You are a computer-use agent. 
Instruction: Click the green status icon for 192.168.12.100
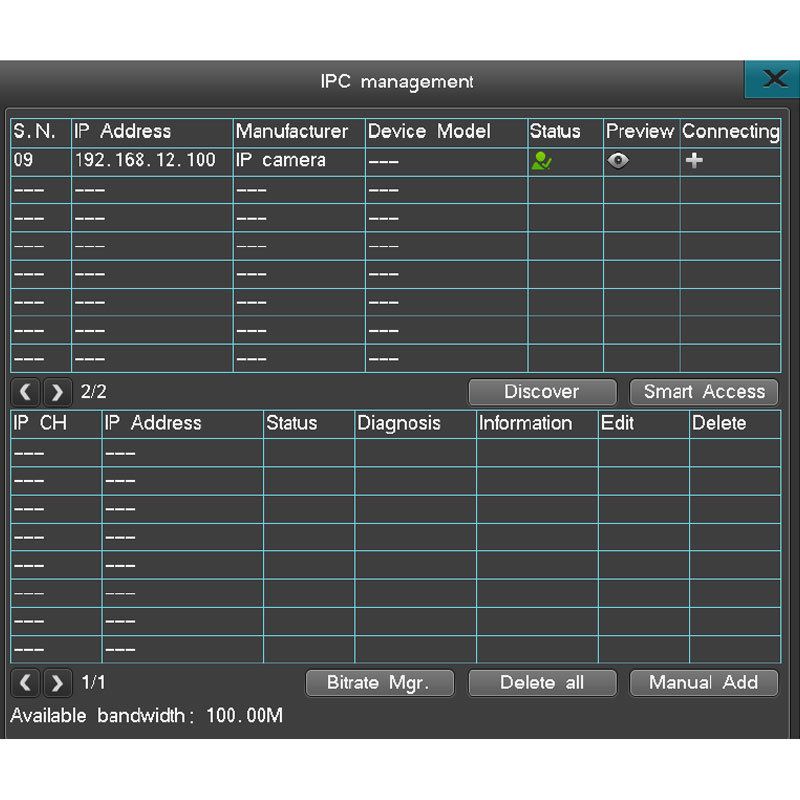point(541,161)
